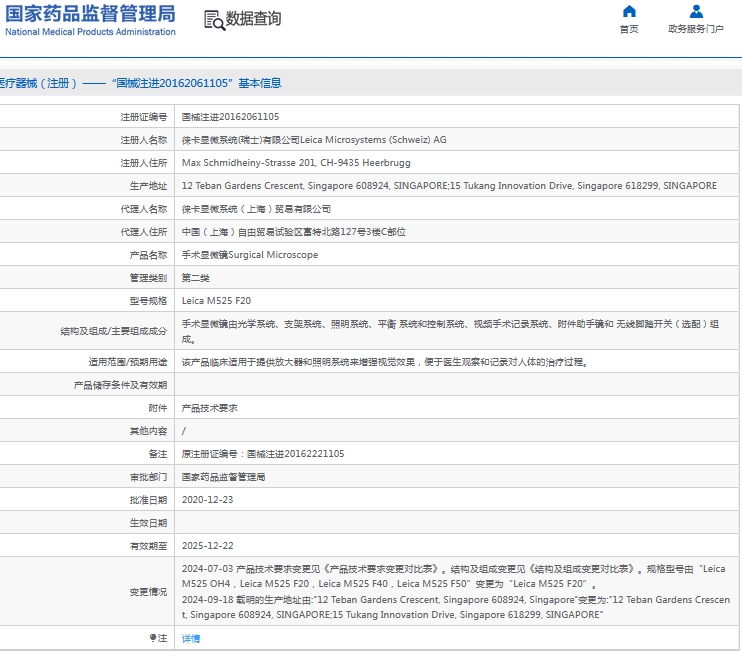Click the approving department value 国家药品监督管理局
742x658 pixels.
pyautogui.click(x=223, y=477)
